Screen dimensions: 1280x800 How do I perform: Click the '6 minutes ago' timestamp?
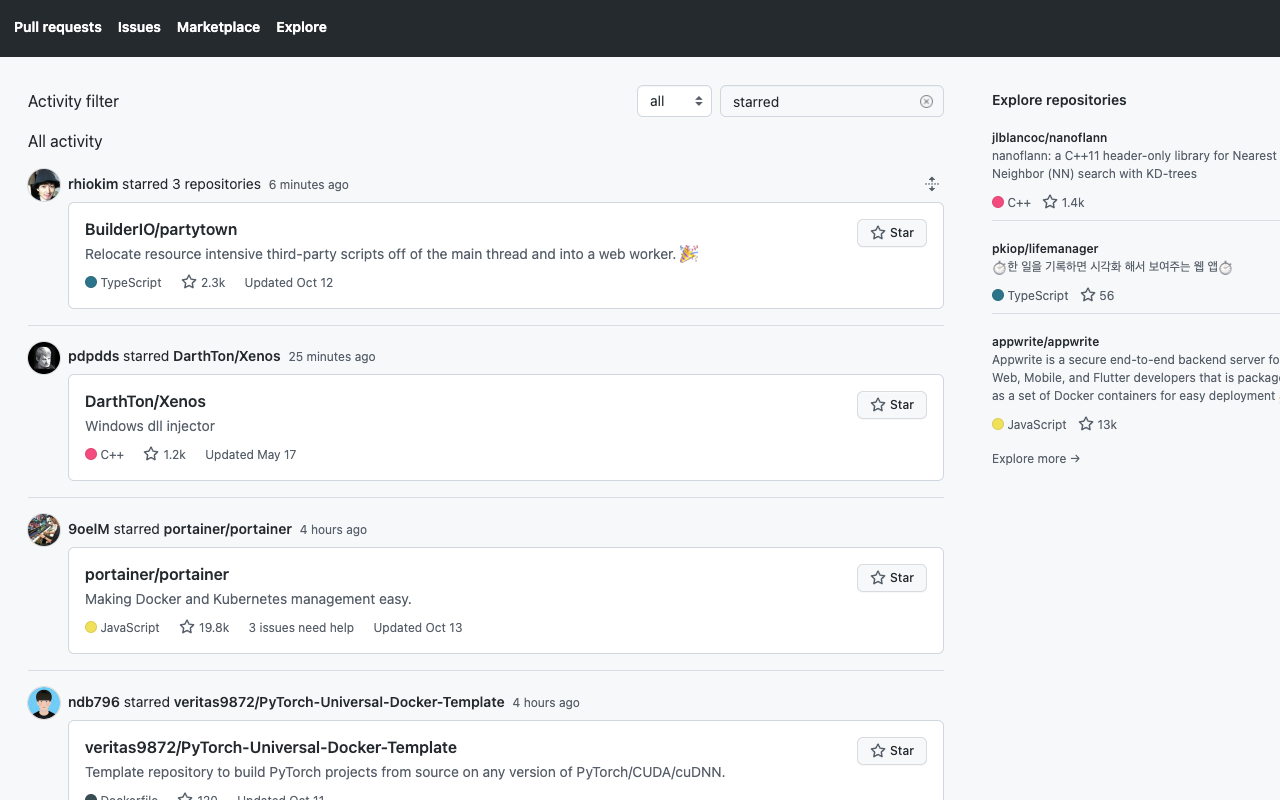point(309,185)
